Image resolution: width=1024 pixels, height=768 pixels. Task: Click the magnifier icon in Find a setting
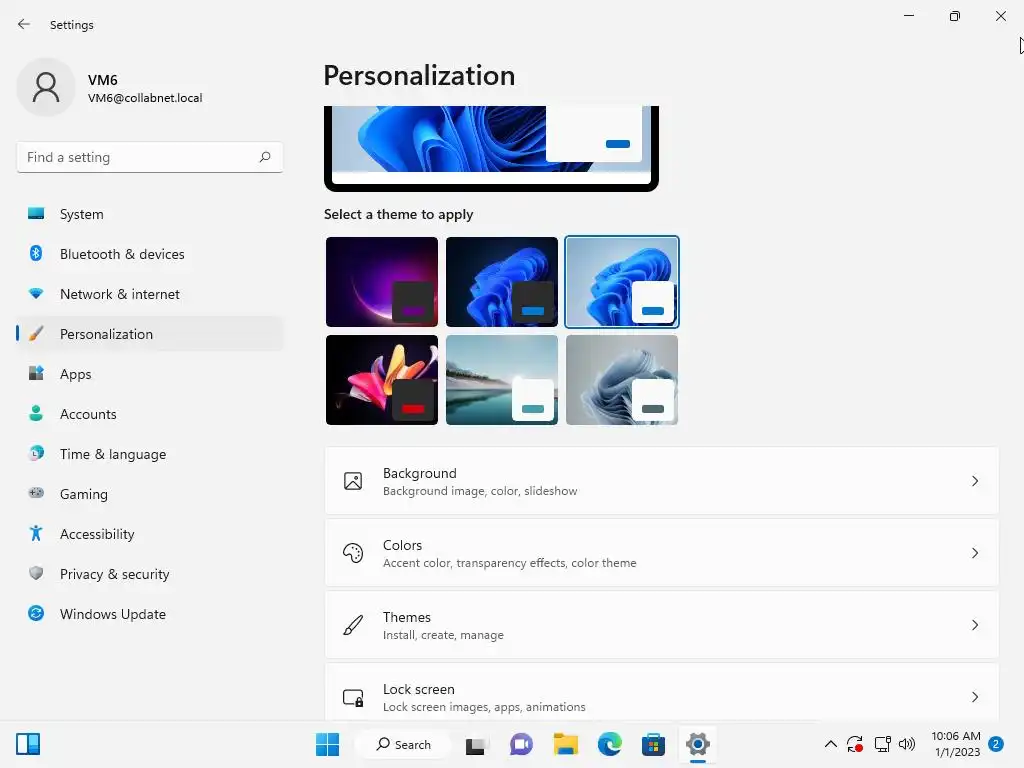coord(264,157)
